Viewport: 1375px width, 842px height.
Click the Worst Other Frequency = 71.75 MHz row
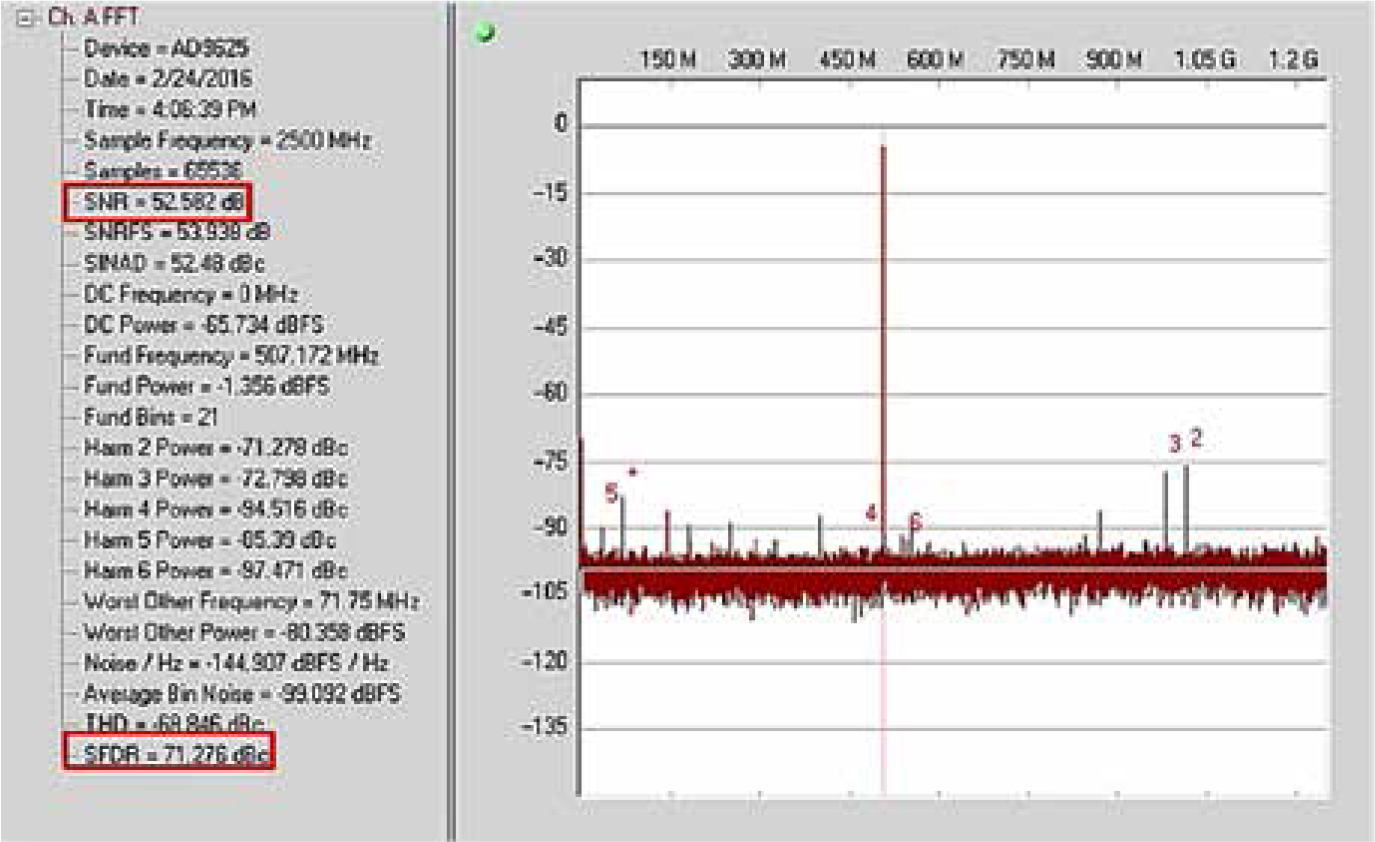tap(251, 601)
